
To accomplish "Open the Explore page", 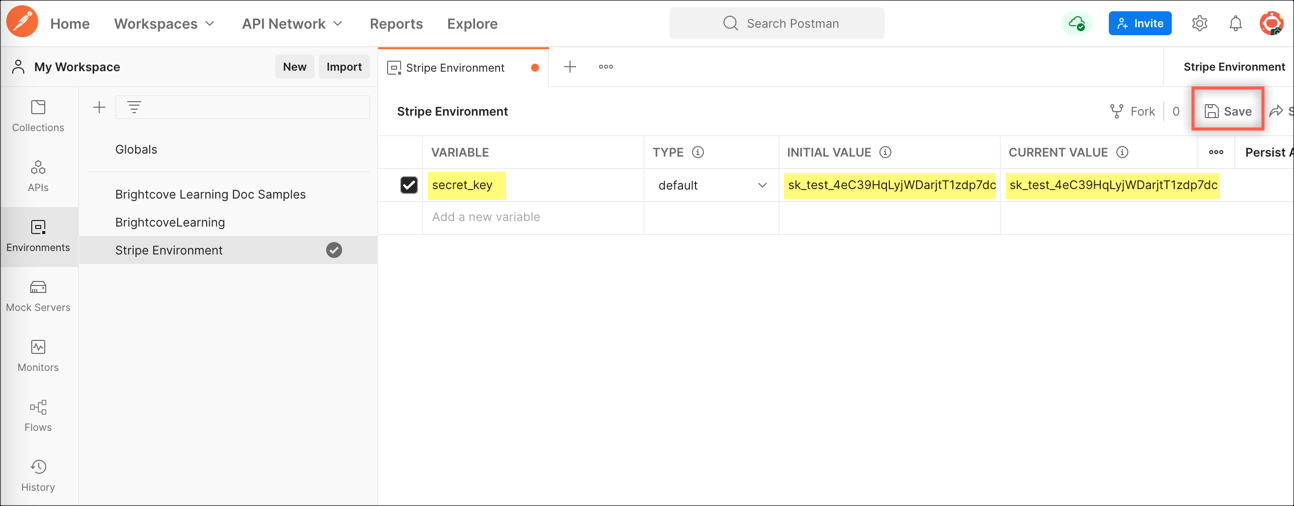I will (472, 23).
